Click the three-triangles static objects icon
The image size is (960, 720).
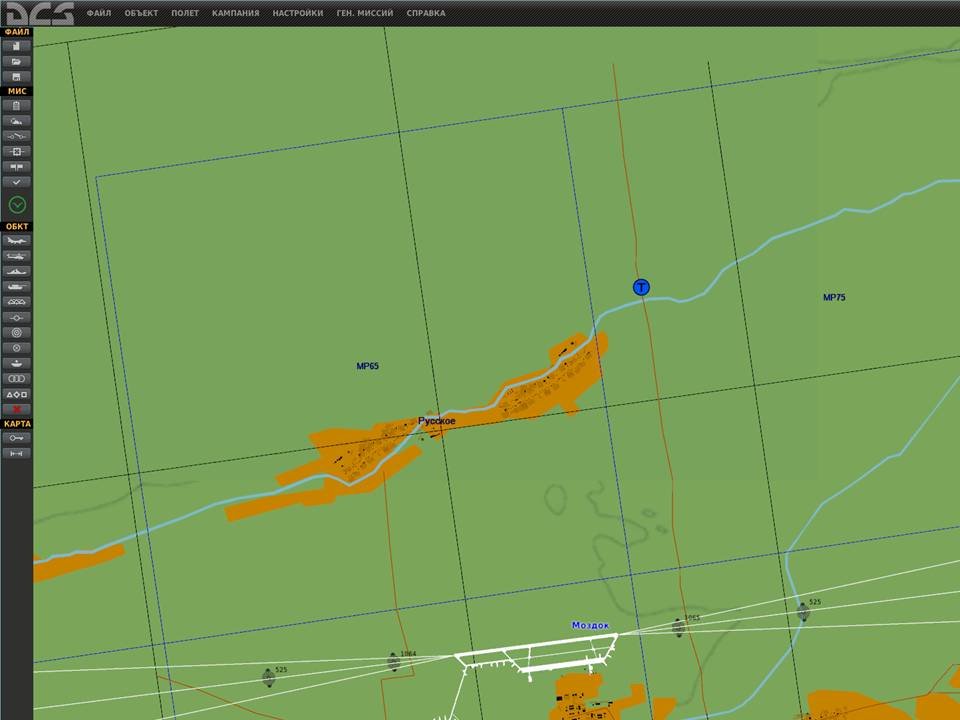click(17, 302)
